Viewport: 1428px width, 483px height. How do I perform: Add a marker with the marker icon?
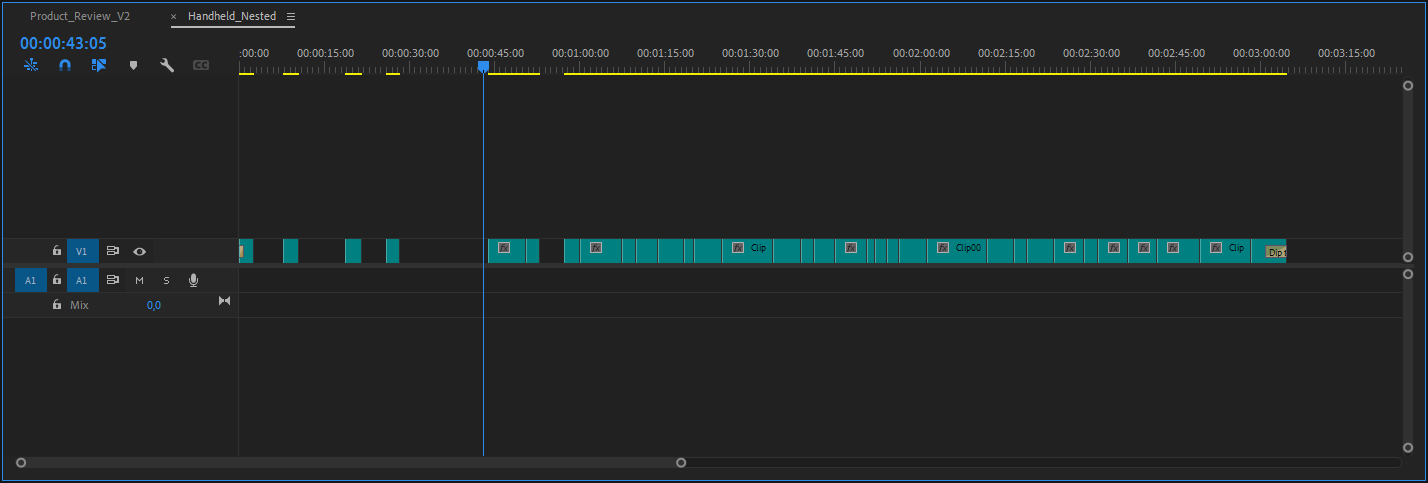tap(133, 65)
